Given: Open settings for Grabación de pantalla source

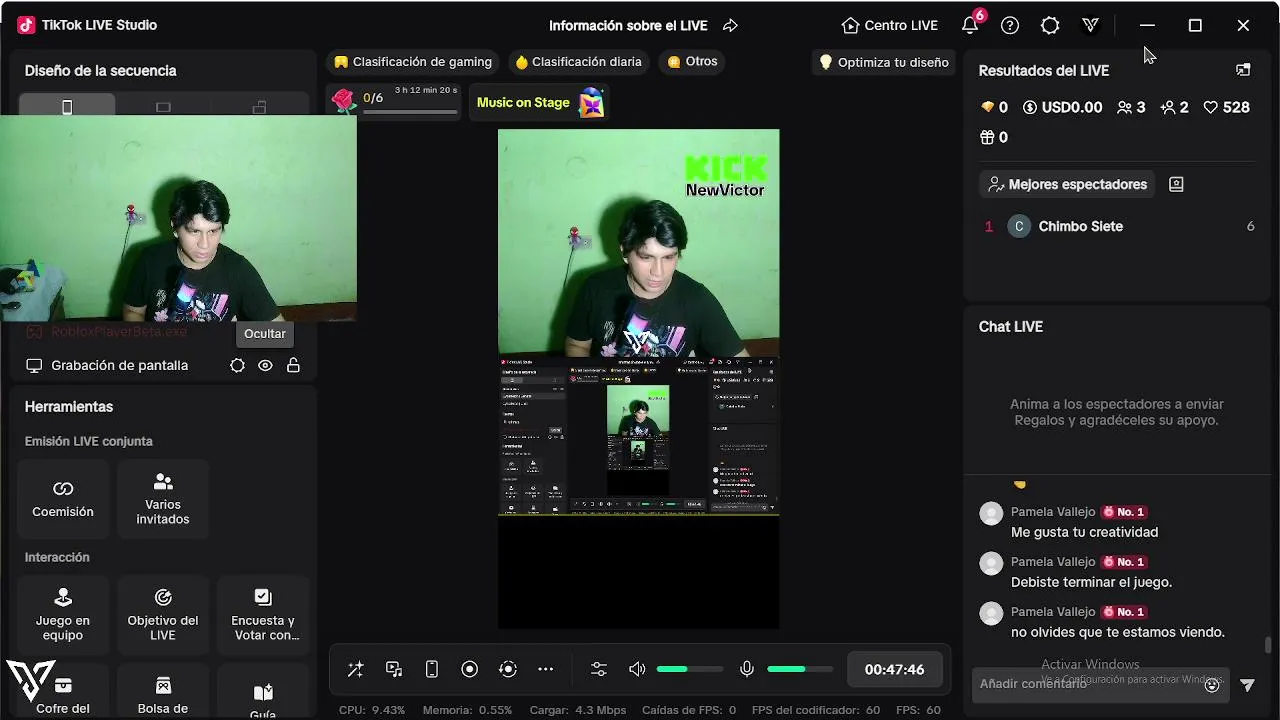Looking at the screenshot, I should tap(237, 366).
